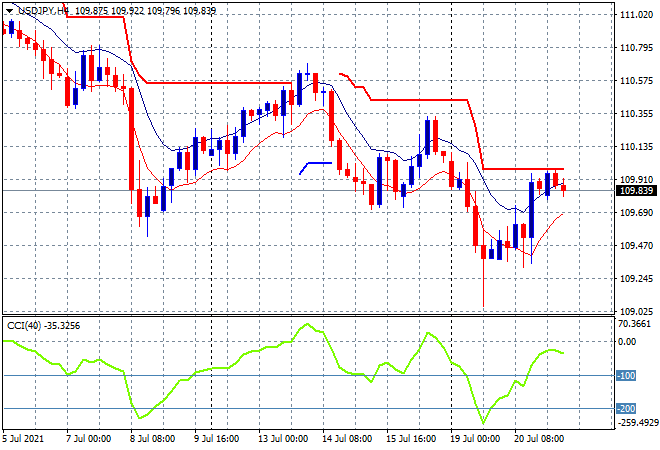Image resolution: width=660 pixels, height=450 pixels.
Task: Click the 110.795 price scale label
Action: tap(636, 48)
